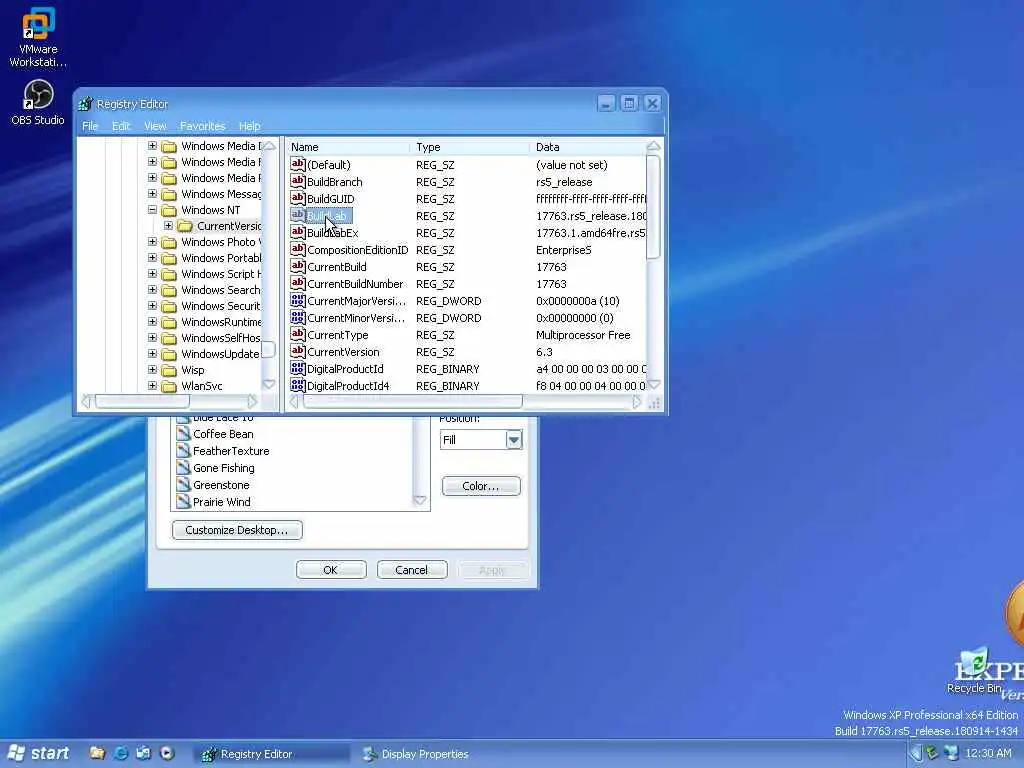This screenshot has height=768, width=1024.
Task: Click OK in Display Properties
Action: click(331, 569)
